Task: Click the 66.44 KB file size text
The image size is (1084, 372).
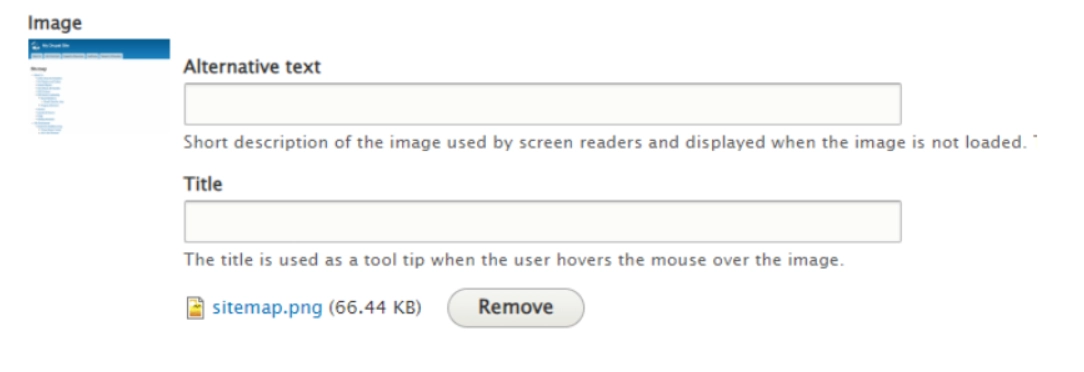Action: pyautogui.click(x=375, y=308)
